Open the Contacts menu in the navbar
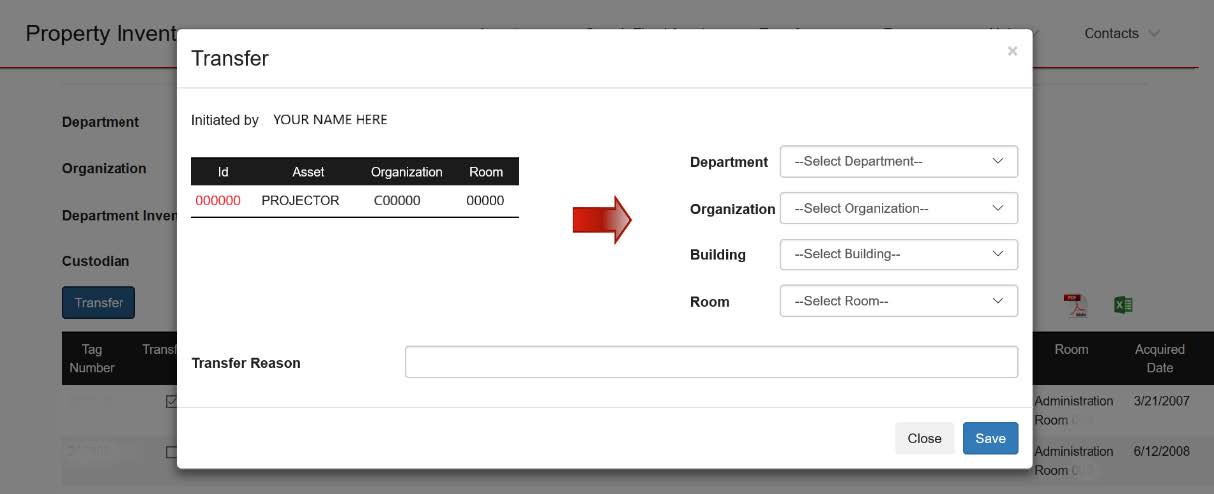Screen dimensions: 1214x494 pos(1122,33)
